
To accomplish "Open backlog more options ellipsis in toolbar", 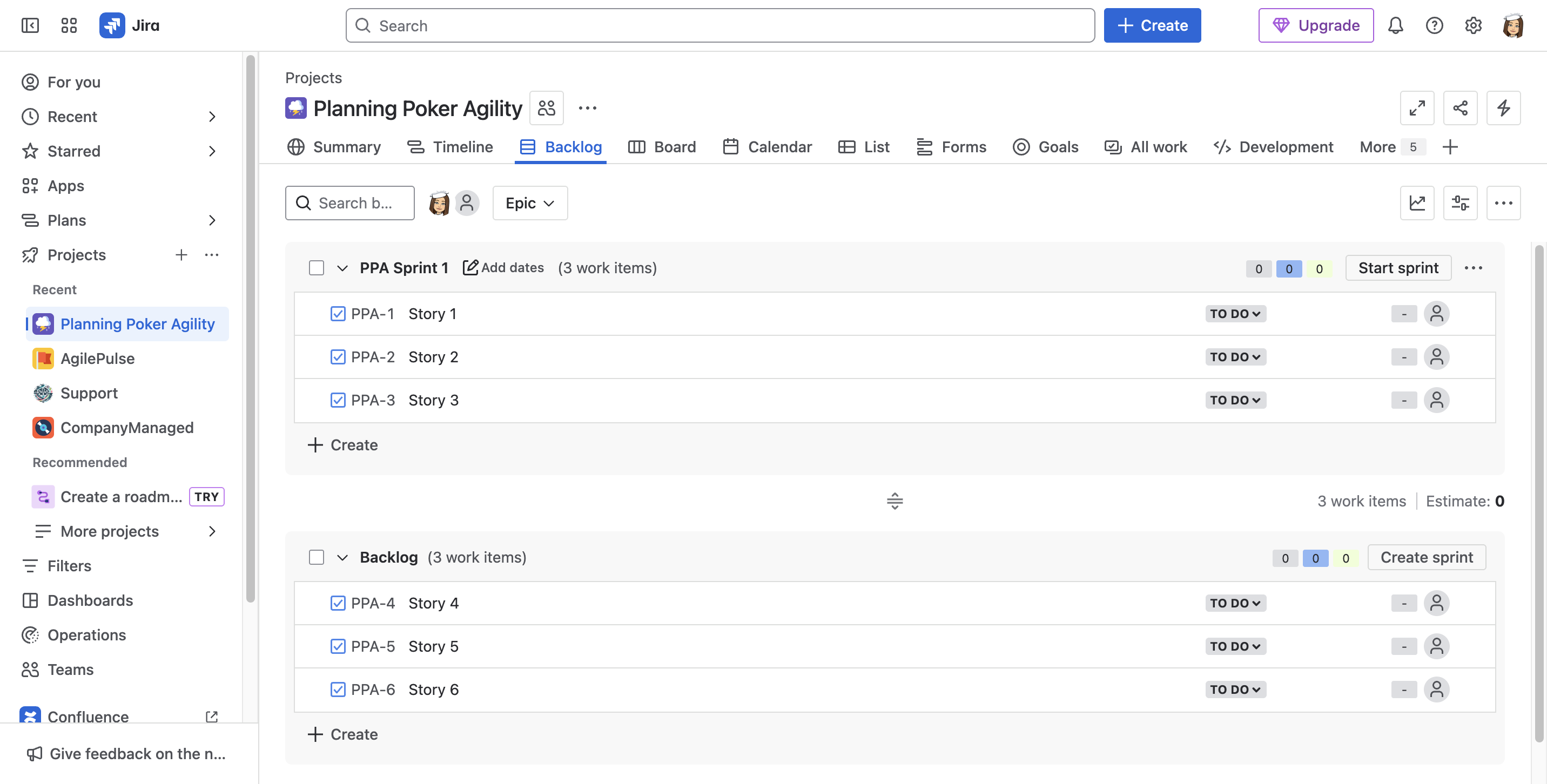I will coord(1503,203).
